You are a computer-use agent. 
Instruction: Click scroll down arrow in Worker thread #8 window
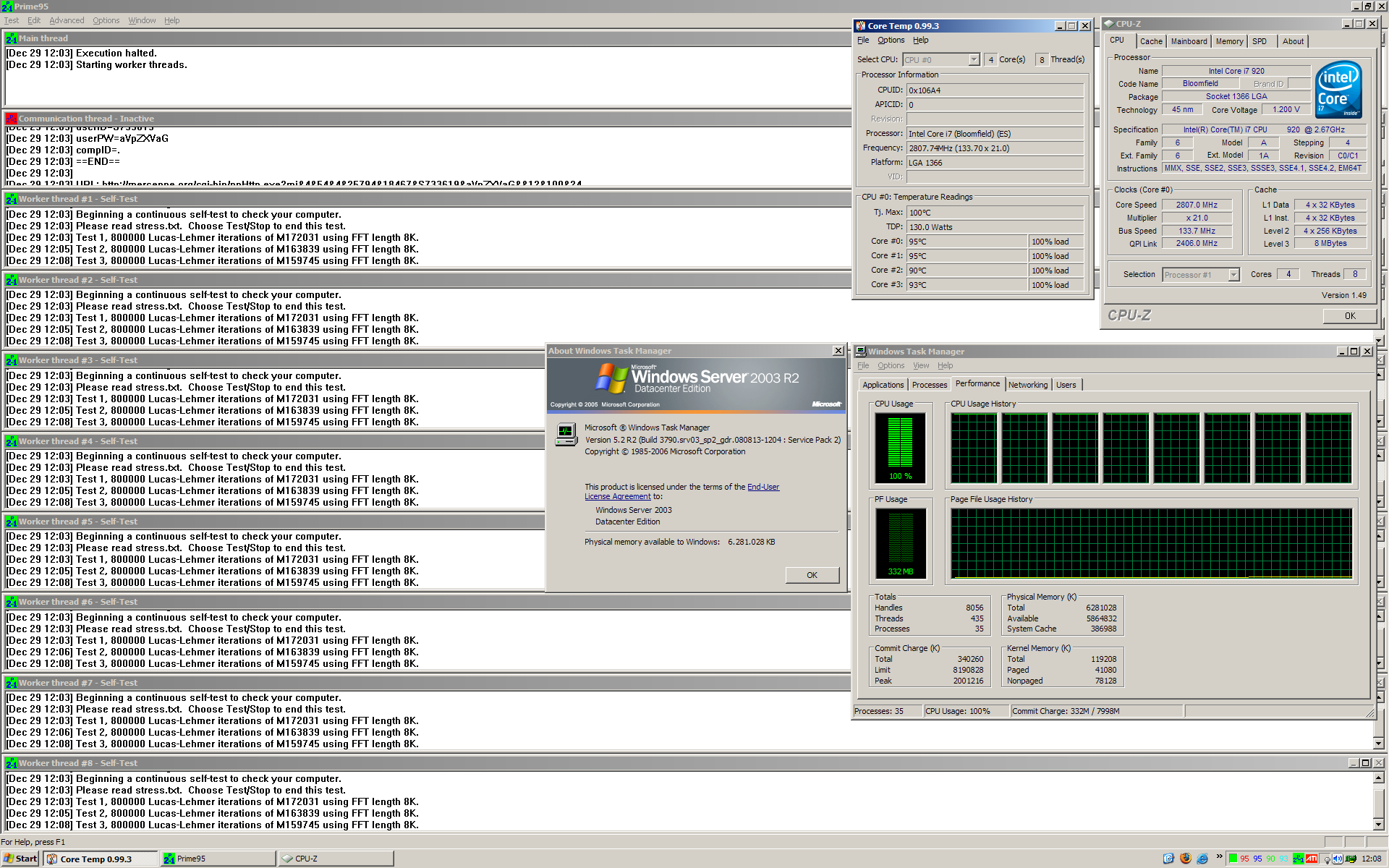tap(1378, 824)
